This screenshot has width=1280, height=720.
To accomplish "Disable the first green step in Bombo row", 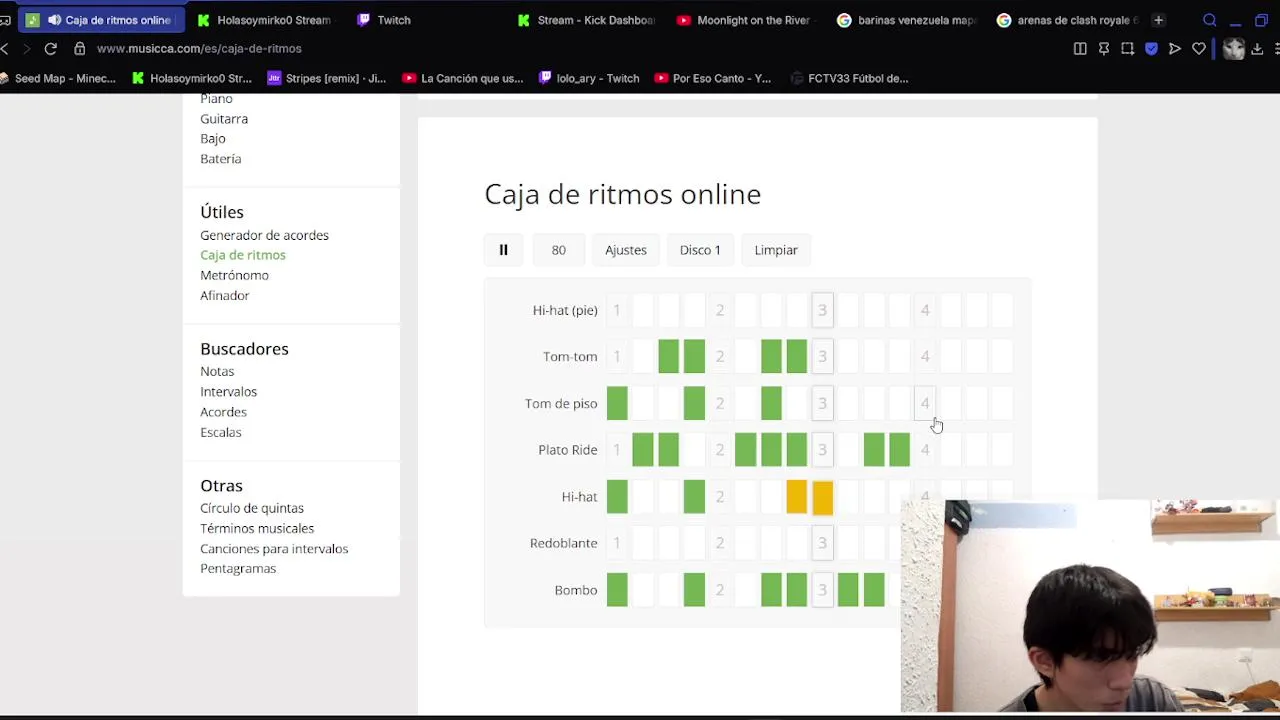I will [617, 590].
